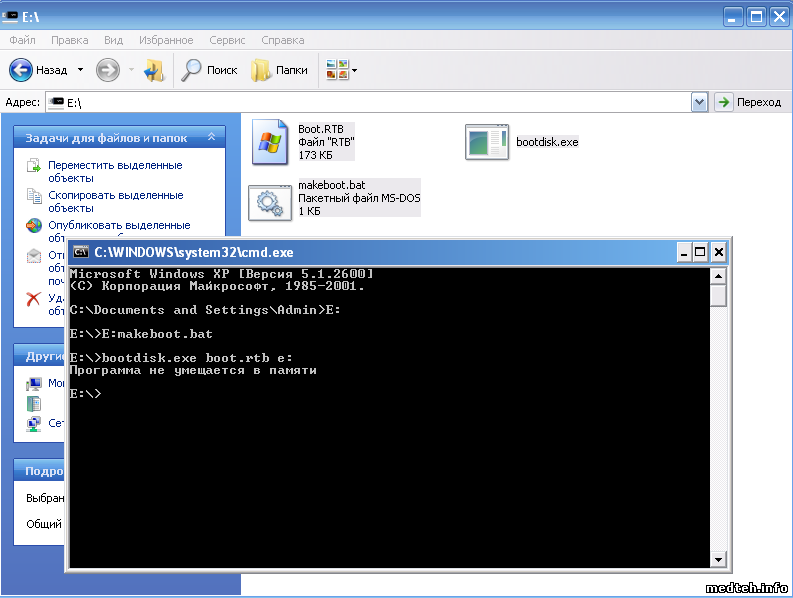The width and height of the screenshot is (793, 598).
Task: Toggle the Folders (Папки) pane
Action: click(x=279, y=70)
